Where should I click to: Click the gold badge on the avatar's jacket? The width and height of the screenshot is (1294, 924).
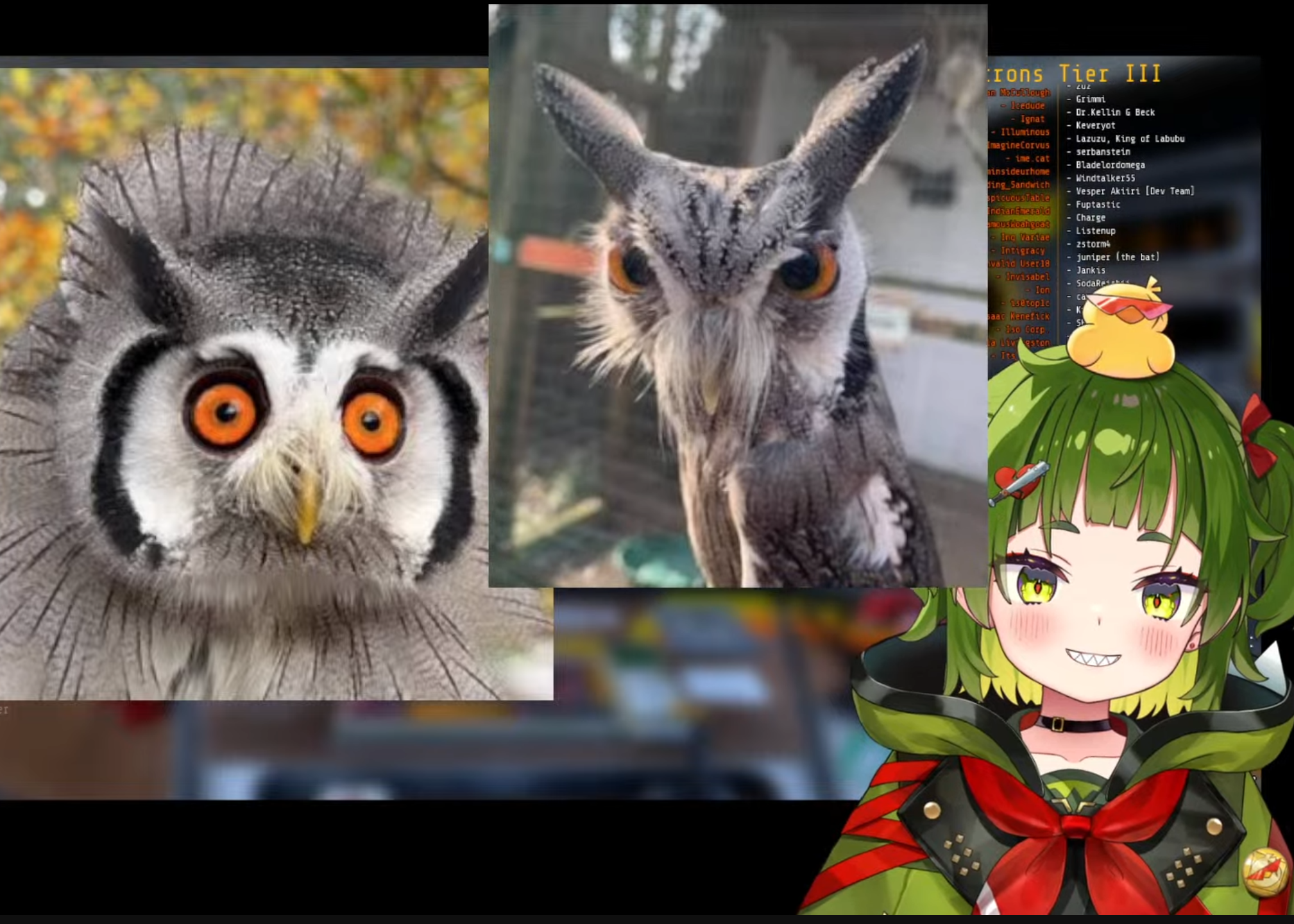click(x=1265, y=871)
